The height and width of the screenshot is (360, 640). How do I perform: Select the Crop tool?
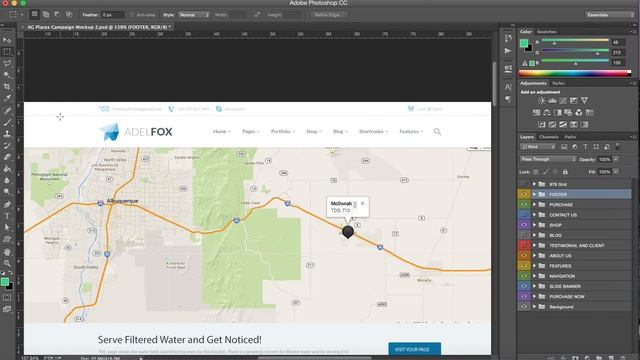click(x=7, y=87)
